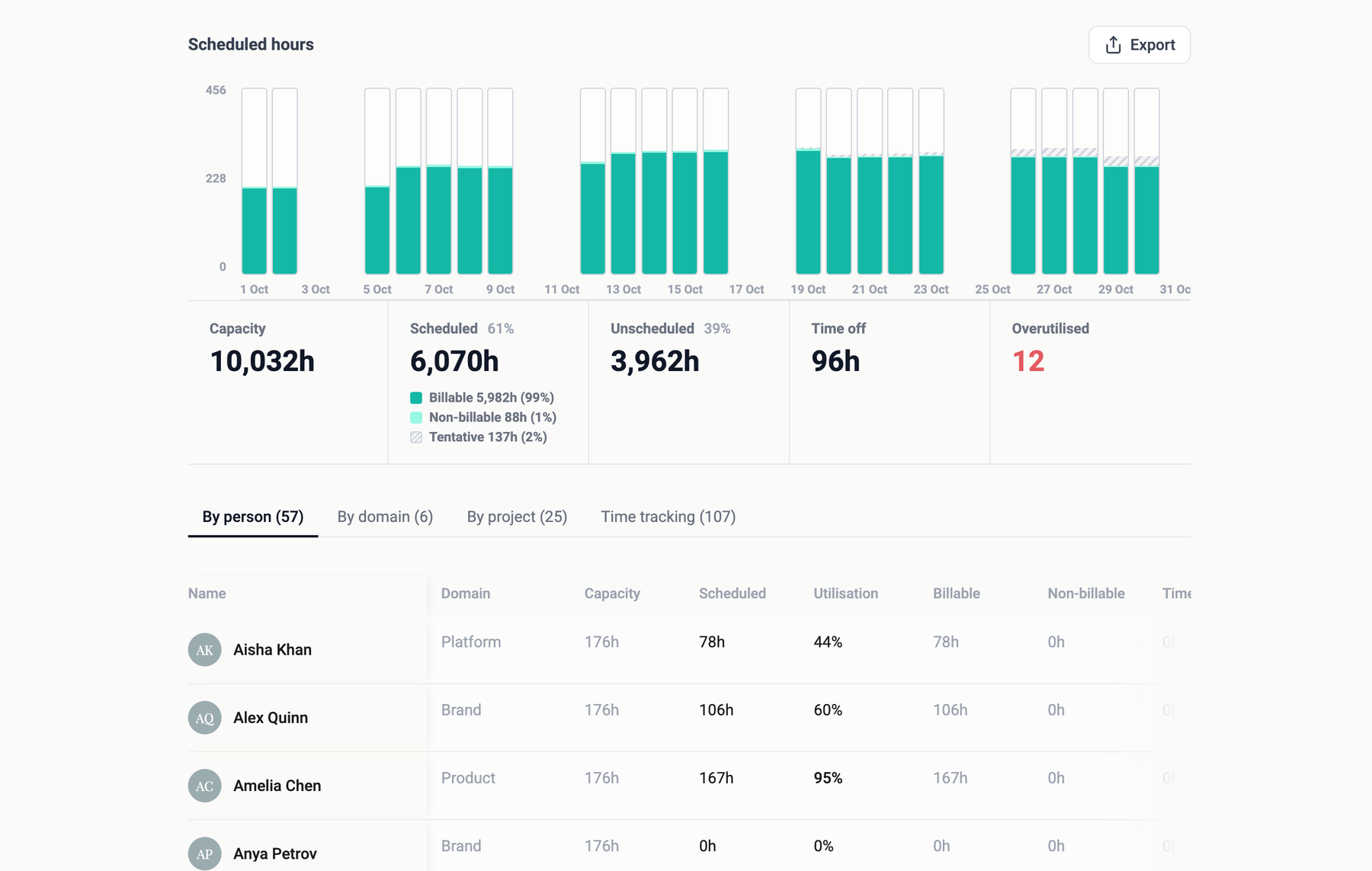Sort by the Billable column header

(957, 594)
